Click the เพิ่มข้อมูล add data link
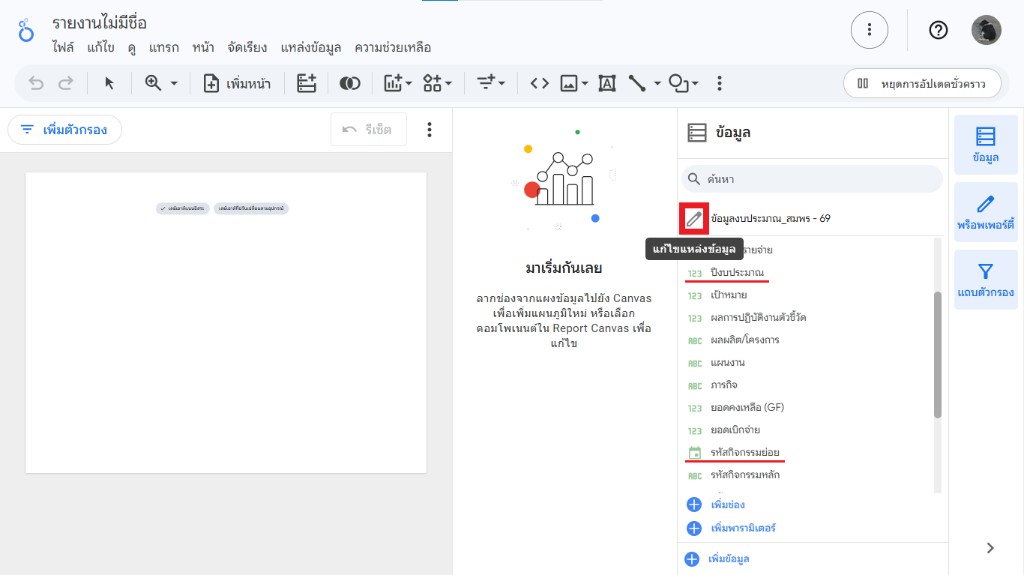 coord(716,559)
